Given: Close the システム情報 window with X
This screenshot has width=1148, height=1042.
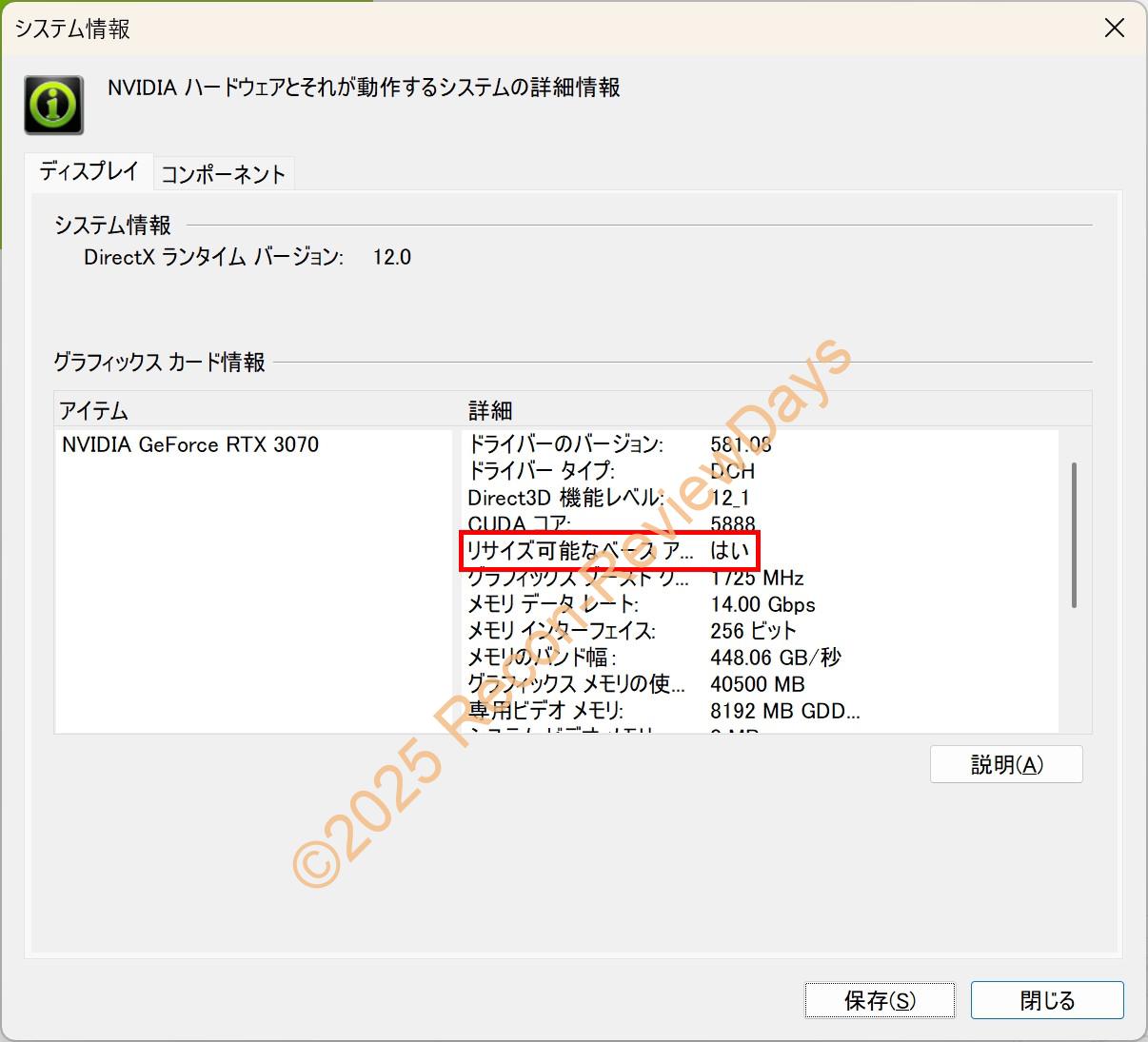Looking at the screenshot, I should [1114, 29].
